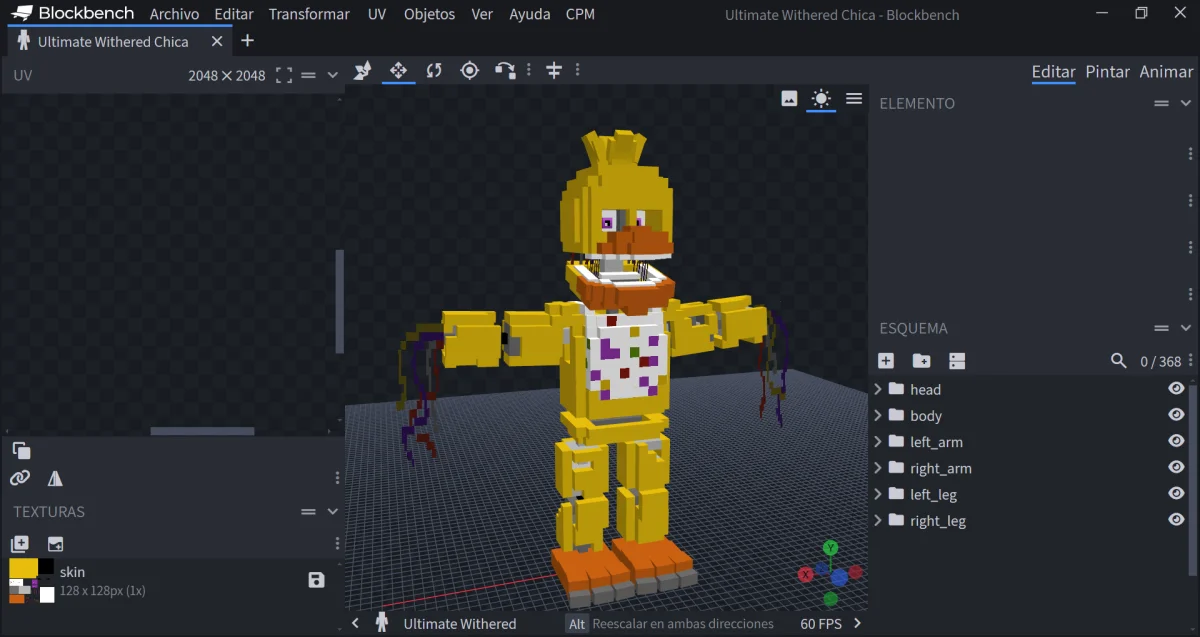Save the skin texture
Image resolution: width=1200 pixels, height=637 pixels.
point(316,580)
